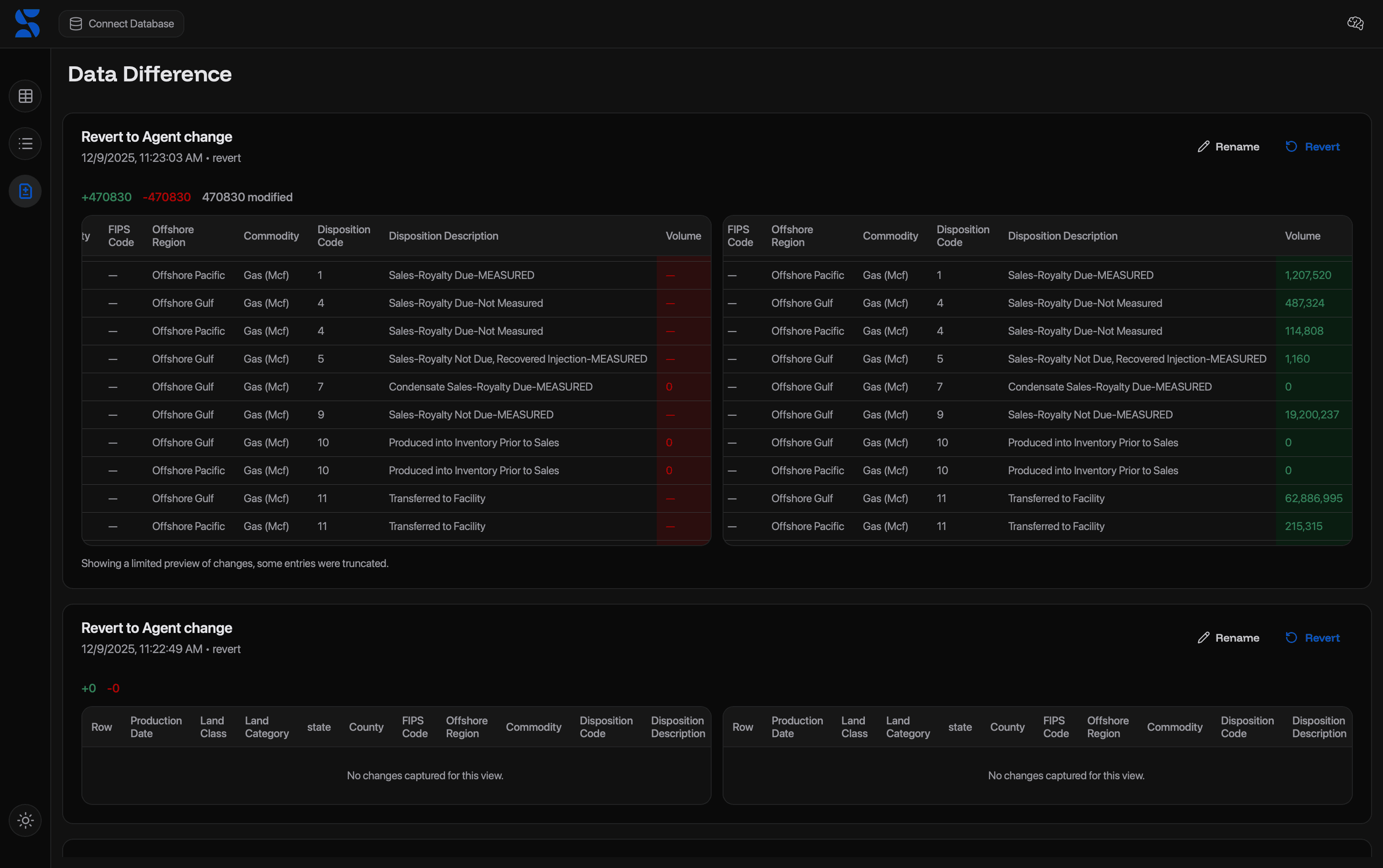Click the blue S app logo
This screenshot has width=1383, height=868.
tap(27, 23)
